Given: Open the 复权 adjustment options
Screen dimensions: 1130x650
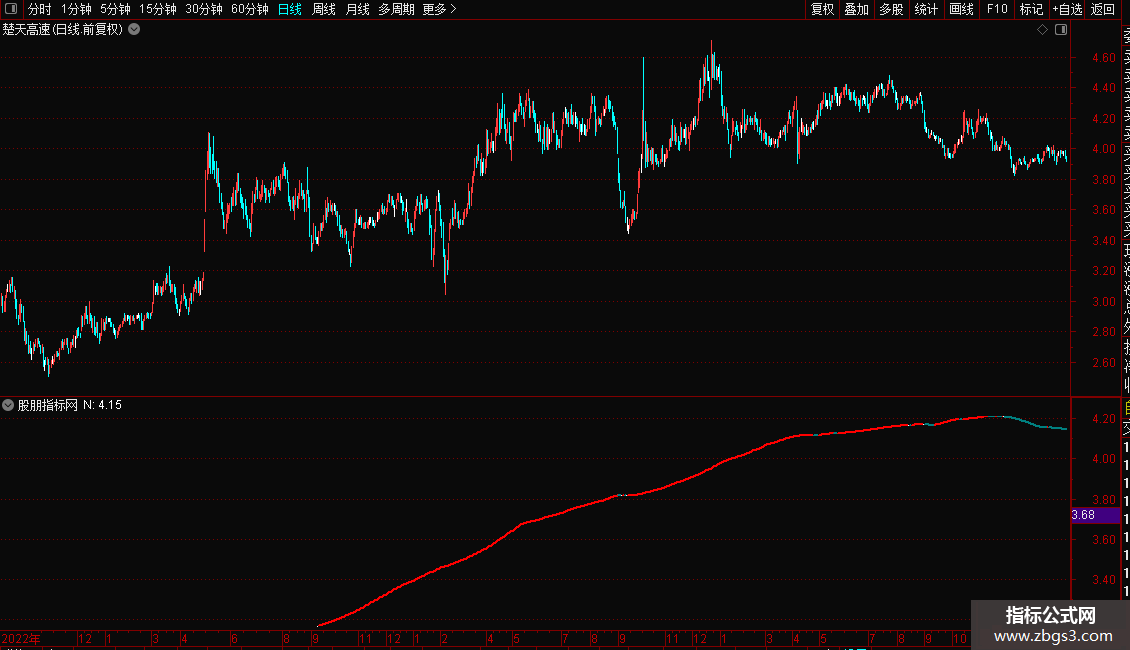Looking at the screenshot, I should (822, 9).
